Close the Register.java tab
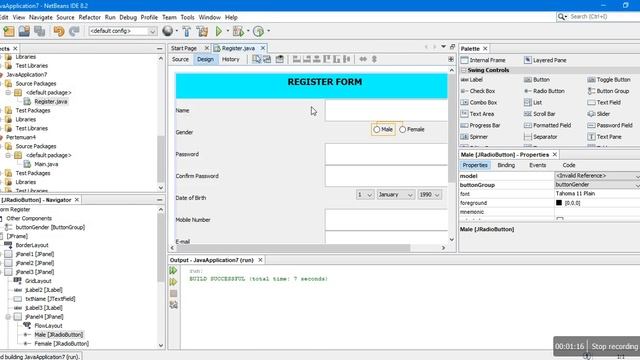This screenshot has height=360, width=640. (263, 48)
